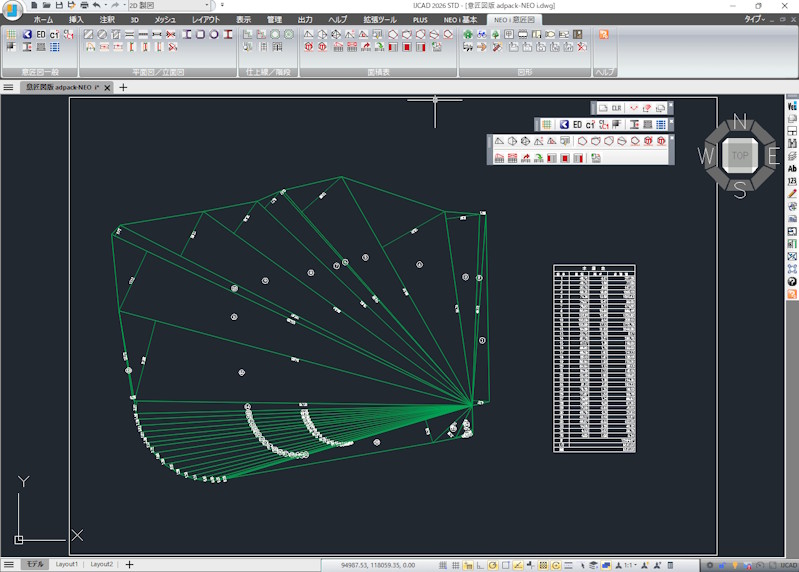Open the annotation scale 1:1 dropdown

[x=630, y=565]
